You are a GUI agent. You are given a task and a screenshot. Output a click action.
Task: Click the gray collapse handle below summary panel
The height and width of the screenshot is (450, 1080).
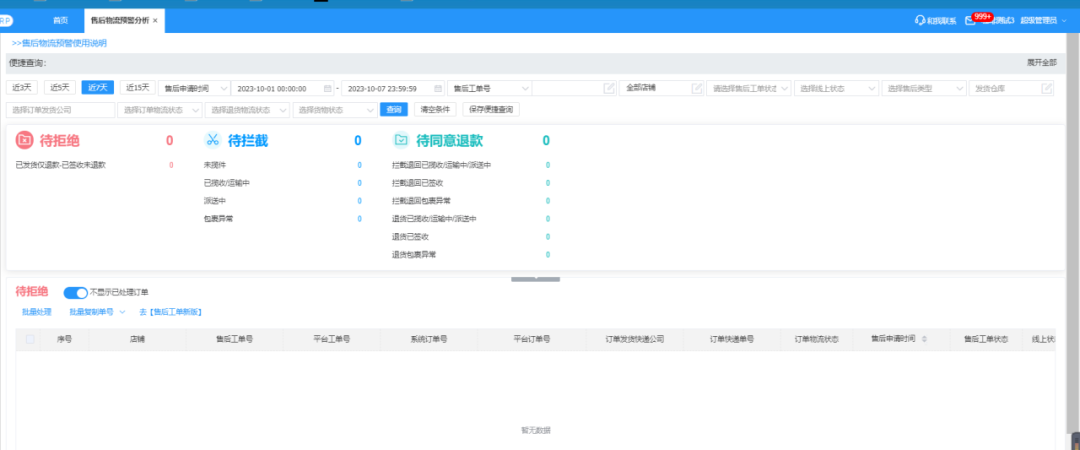pyautogui.click(x=535, y=278)
